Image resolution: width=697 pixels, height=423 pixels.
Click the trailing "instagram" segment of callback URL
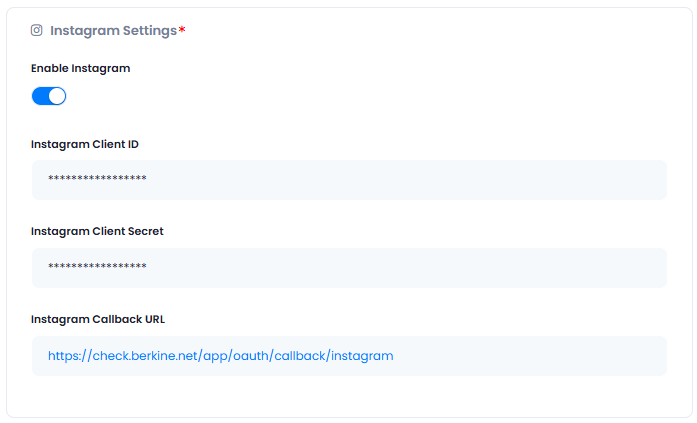(x=362, y=356)
